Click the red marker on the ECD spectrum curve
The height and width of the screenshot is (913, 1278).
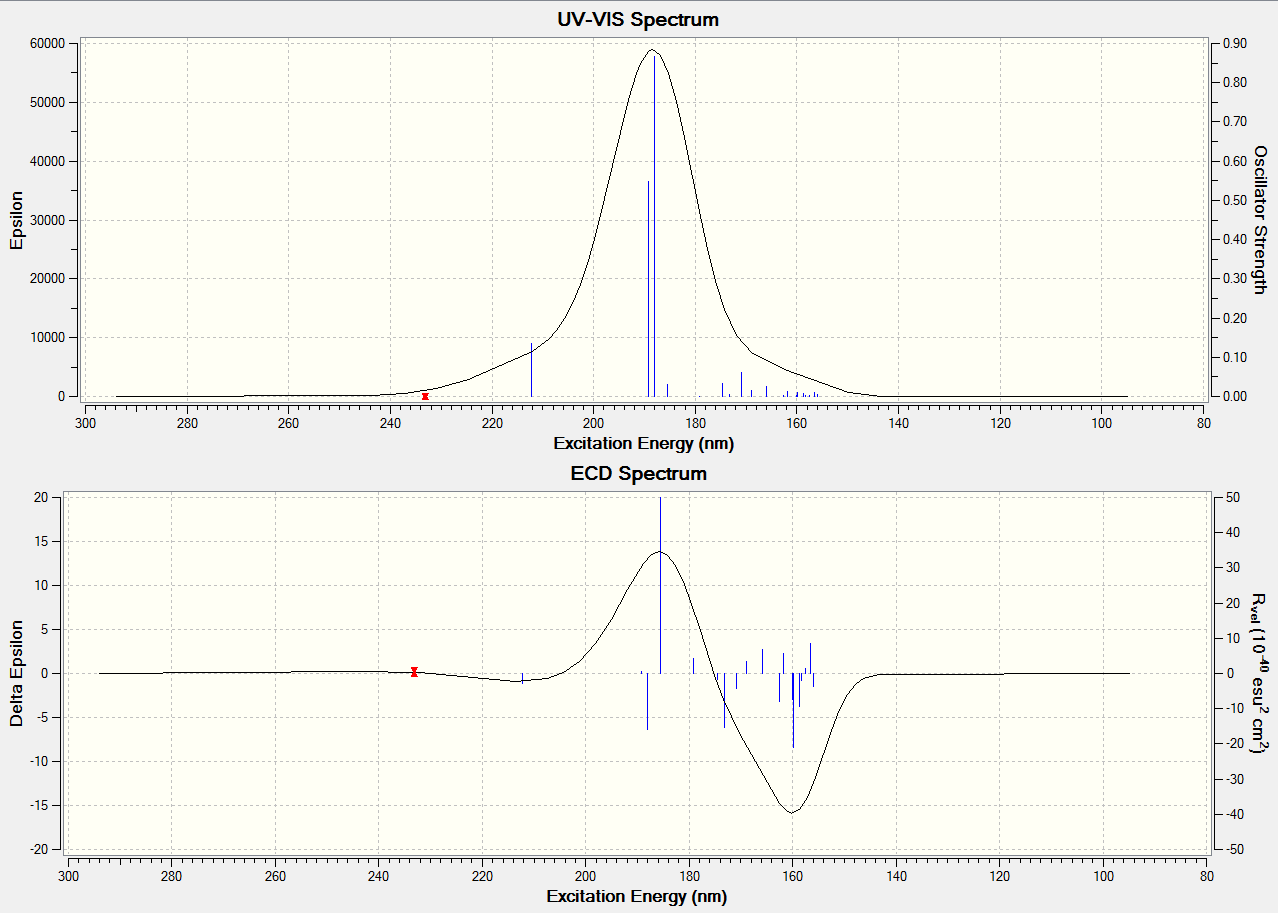coord(414,672)
